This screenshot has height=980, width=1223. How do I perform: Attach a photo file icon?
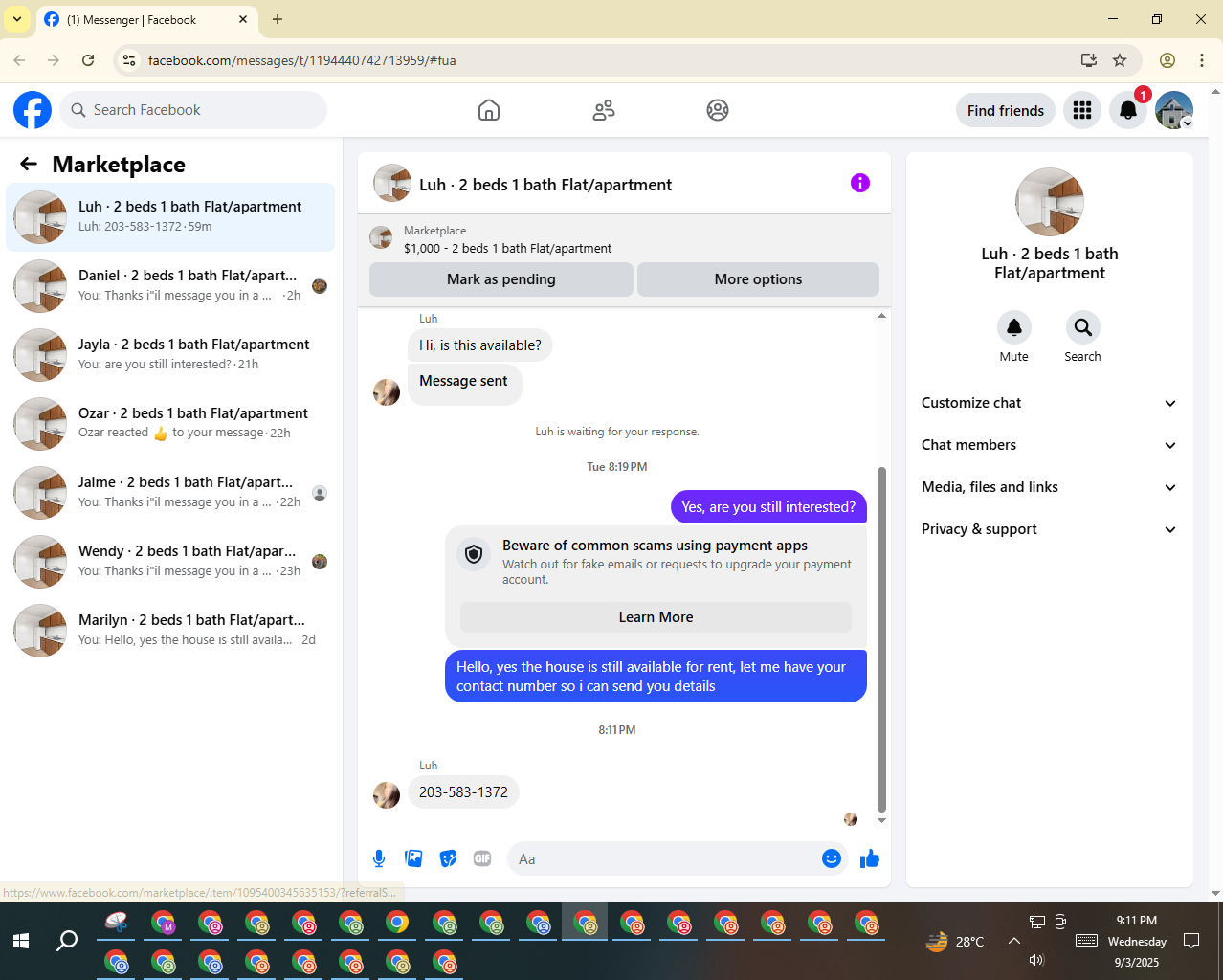[x=413, y=858]
